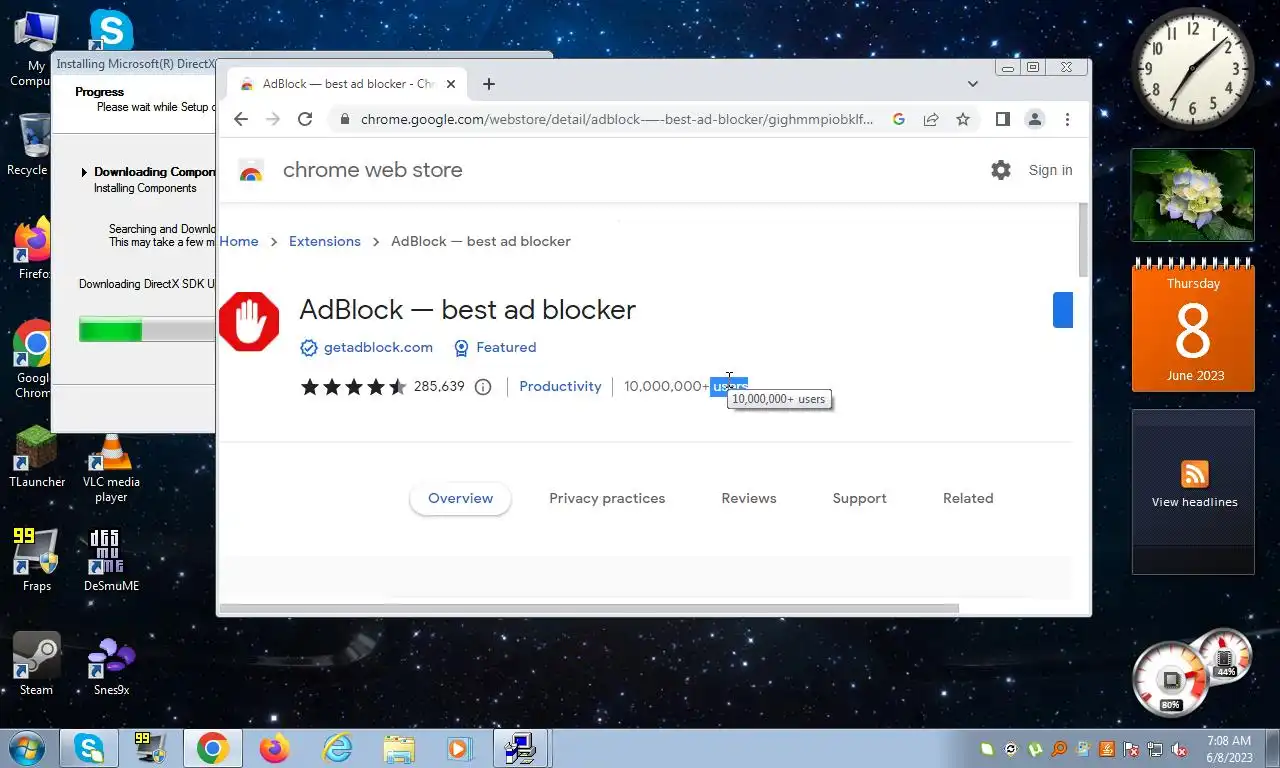The image size is (1280, 768).
Task: Open Windows Start menu
Action: click(27, 748)
